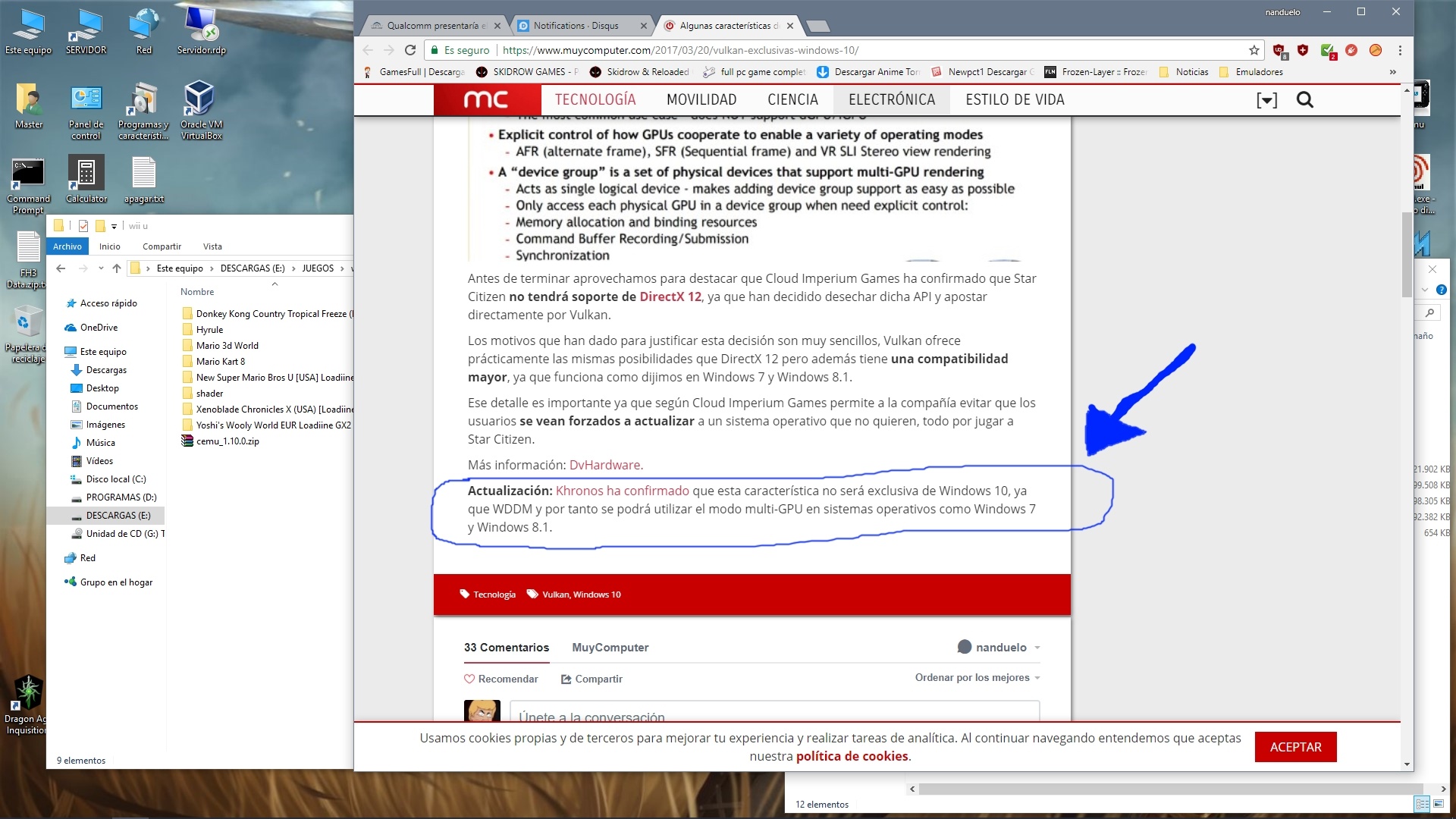Open ESTILO DE VIDA site menu
The height and width of the screenshot is (819, 1456).
(1015, 99)
